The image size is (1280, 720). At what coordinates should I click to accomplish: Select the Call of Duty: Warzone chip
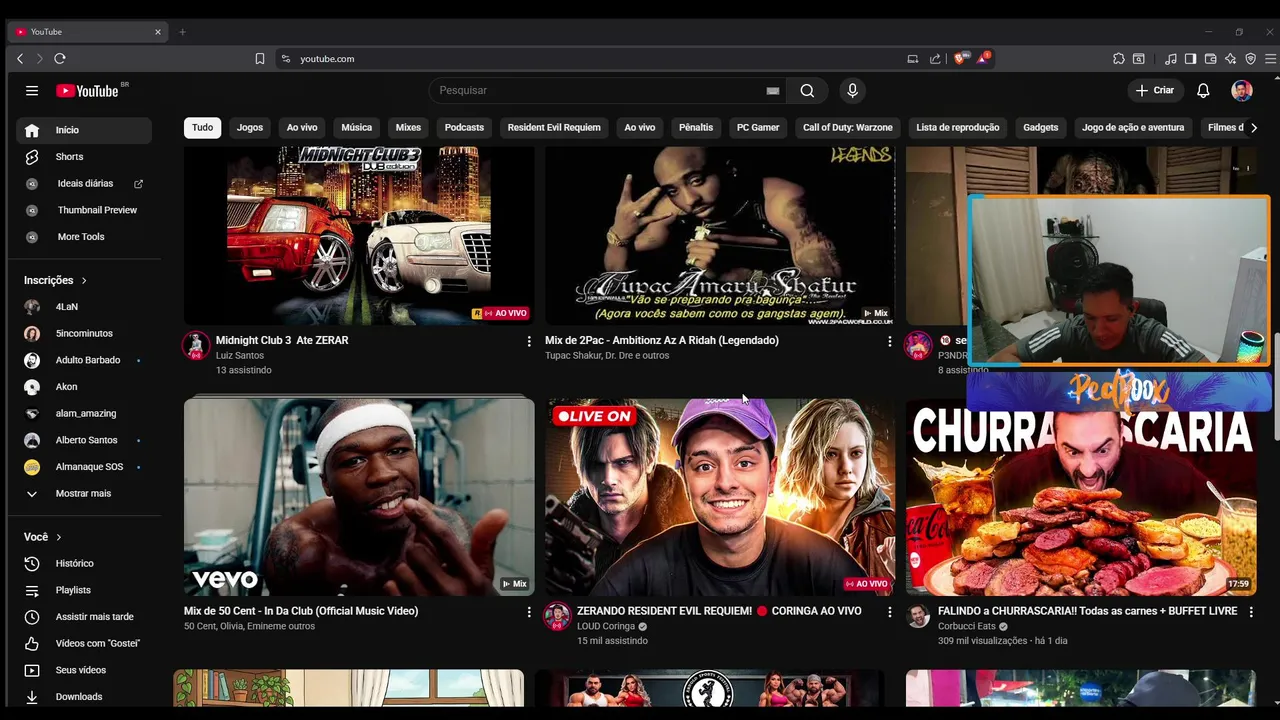tap(848, 127)
